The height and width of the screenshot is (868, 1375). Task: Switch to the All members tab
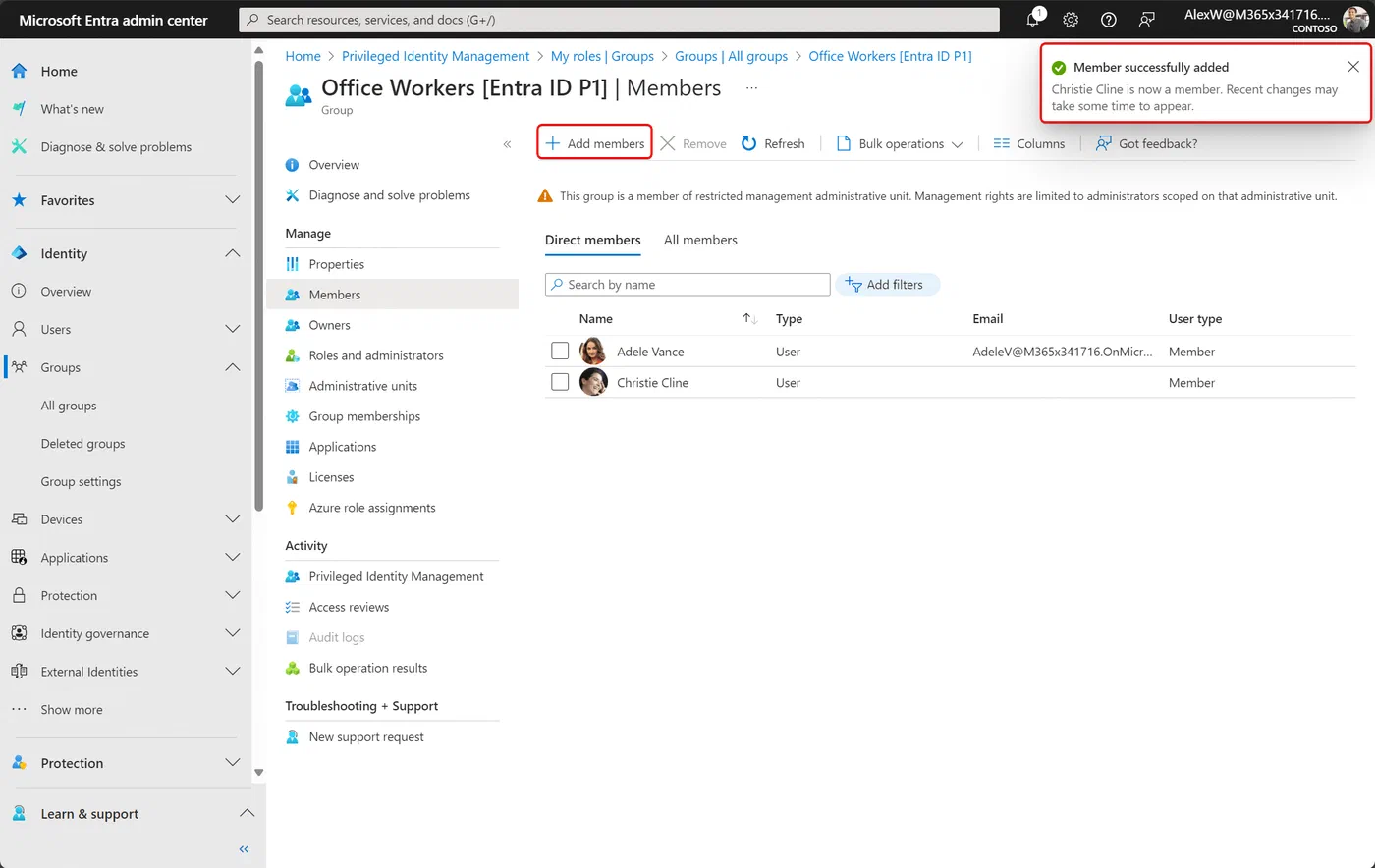[x=700, y=240]
